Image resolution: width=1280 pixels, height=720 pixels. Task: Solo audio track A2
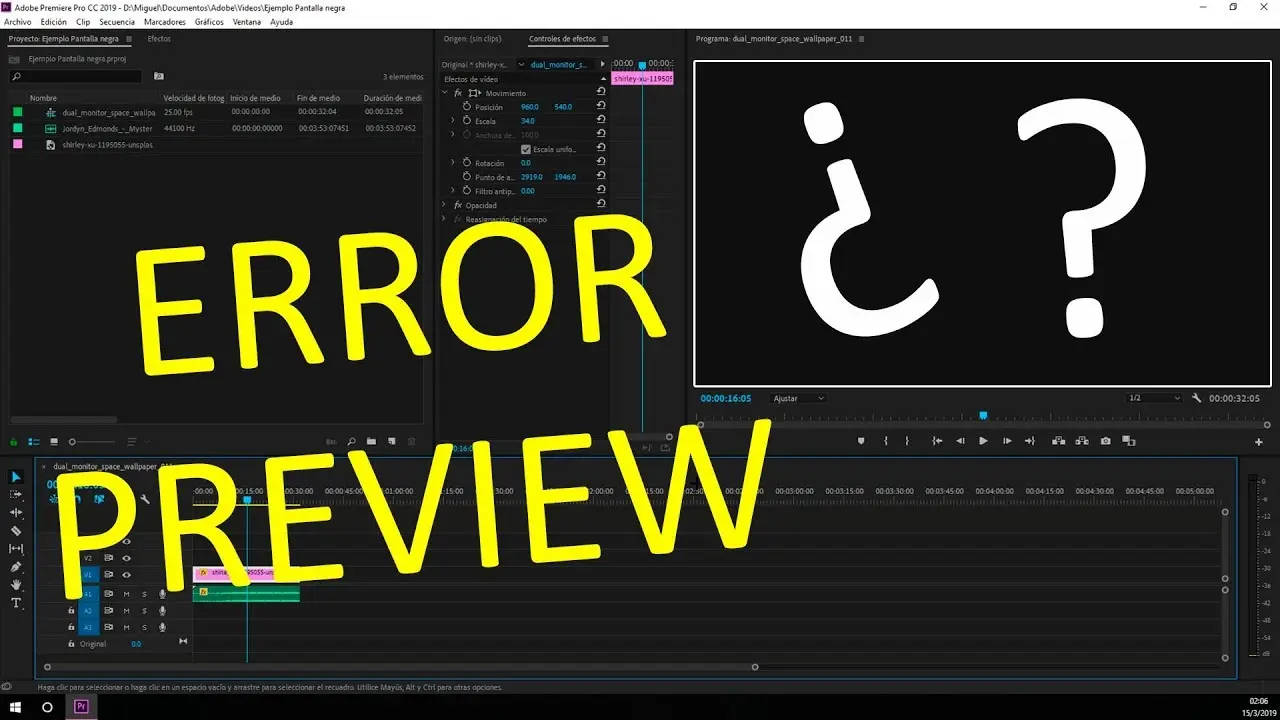[144, 610]
